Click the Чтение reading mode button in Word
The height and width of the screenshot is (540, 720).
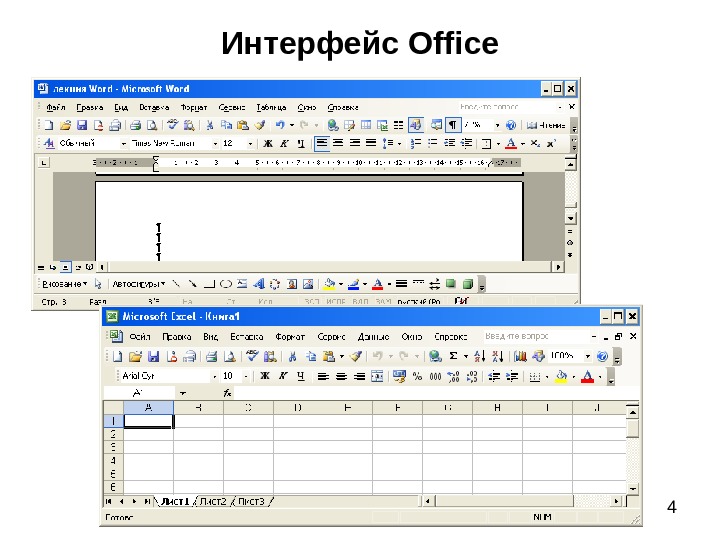point(546,125)
